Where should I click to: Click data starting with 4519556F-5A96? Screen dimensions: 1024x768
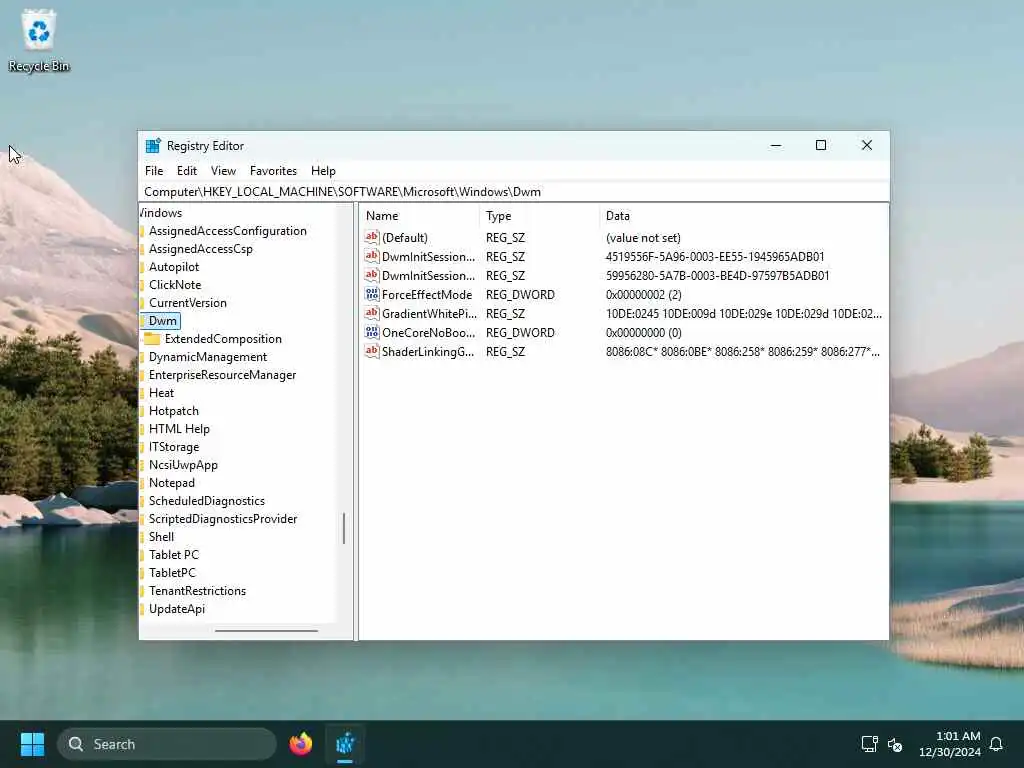(x=715, y=257)
